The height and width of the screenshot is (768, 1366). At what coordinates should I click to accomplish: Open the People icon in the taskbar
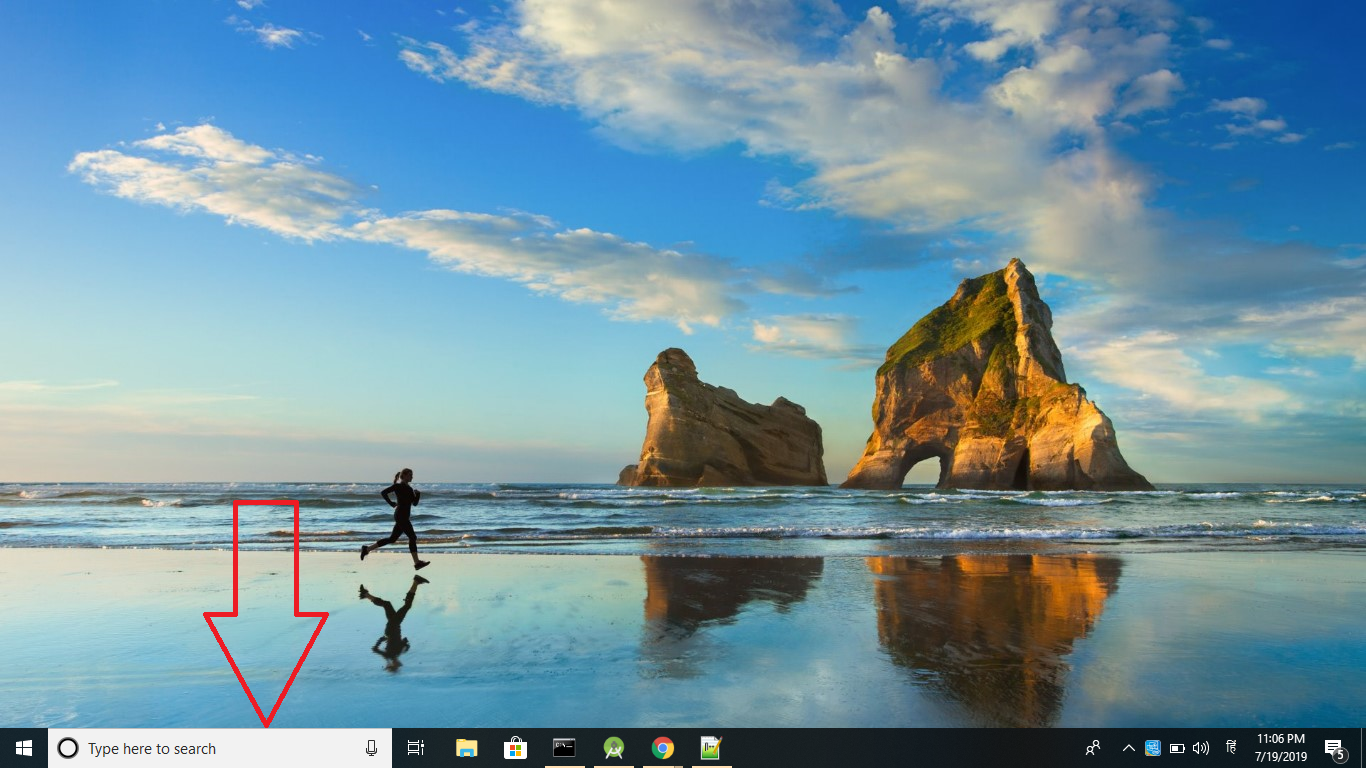click(x=1094, y=748)
